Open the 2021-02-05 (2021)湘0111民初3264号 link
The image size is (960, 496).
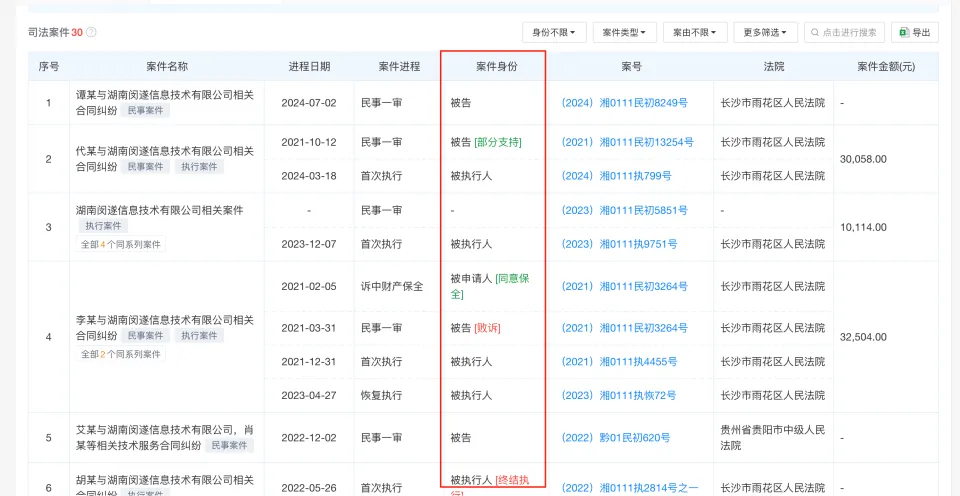624,286
